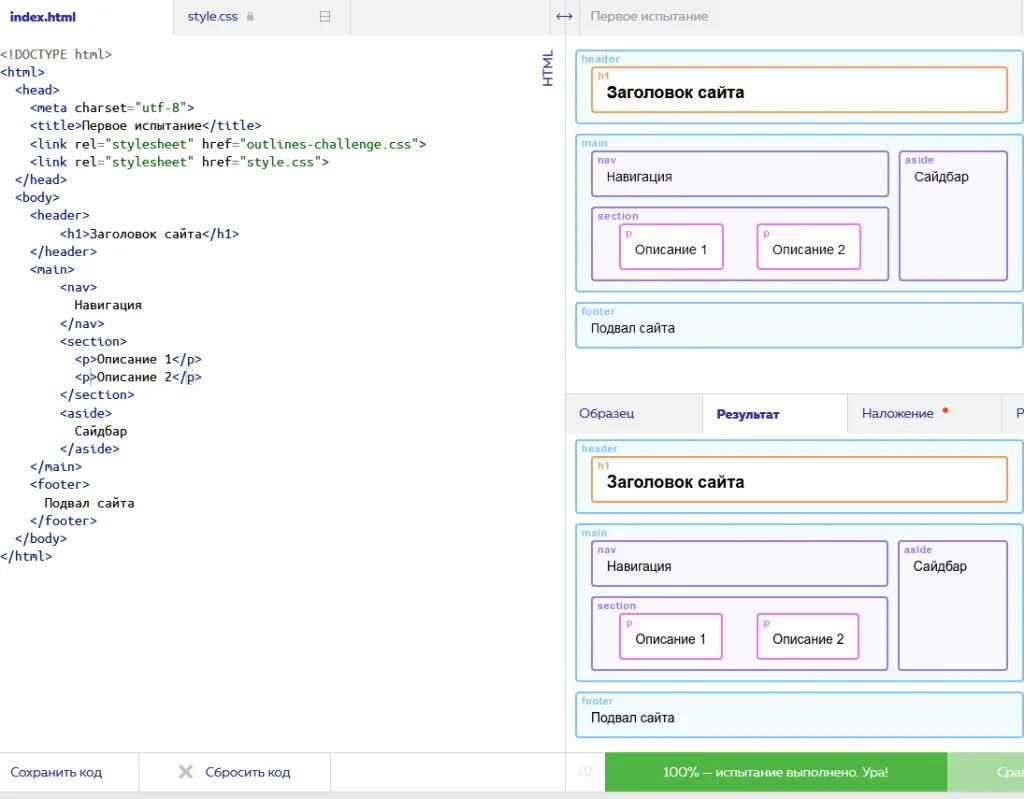
Task: Click the closing </html> tag line
Action: pyautogui.click(x=26, y=556)
